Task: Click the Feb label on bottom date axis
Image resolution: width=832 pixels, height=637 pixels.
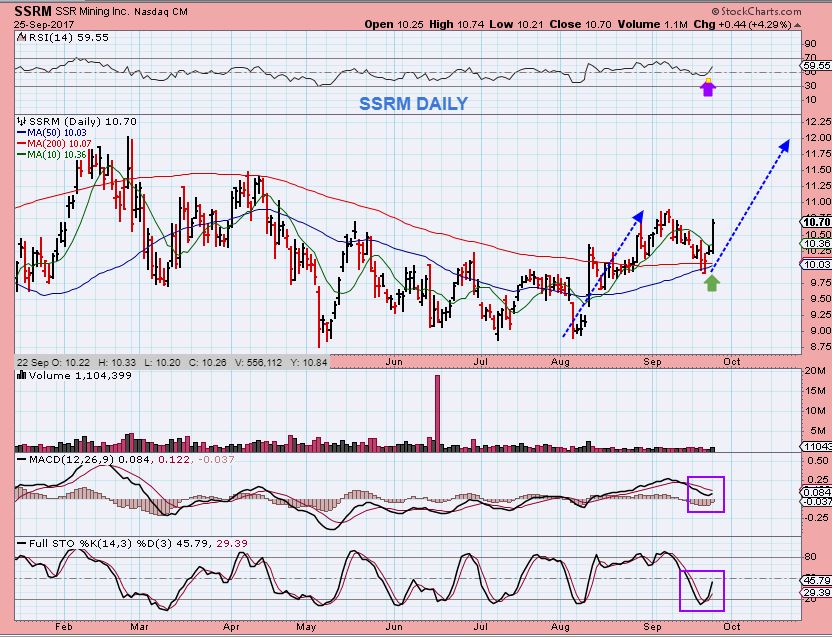Action: pyautogui.click(x=63, y=627)
